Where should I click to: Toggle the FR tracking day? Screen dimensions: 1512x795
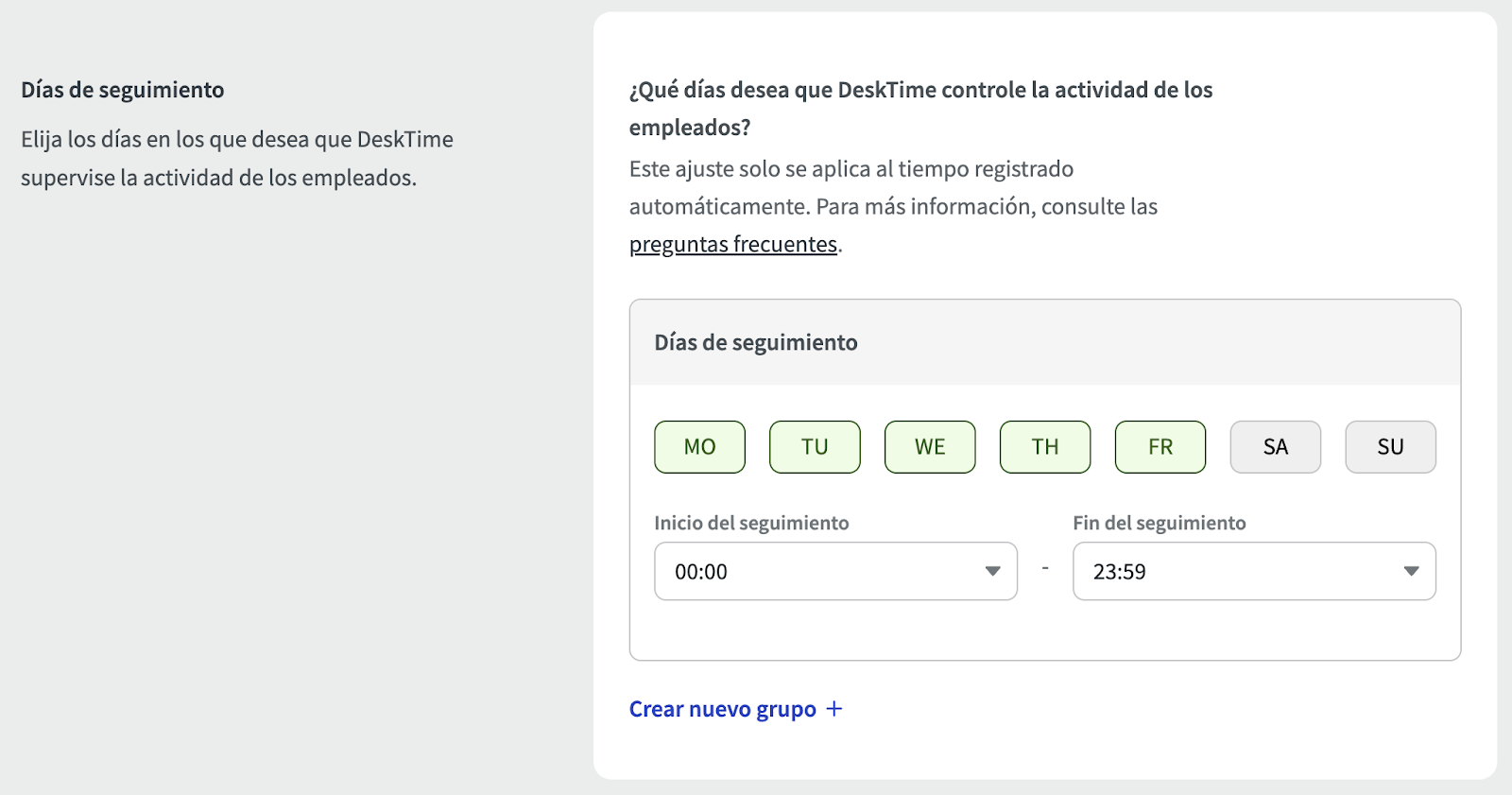(1160, 447)
